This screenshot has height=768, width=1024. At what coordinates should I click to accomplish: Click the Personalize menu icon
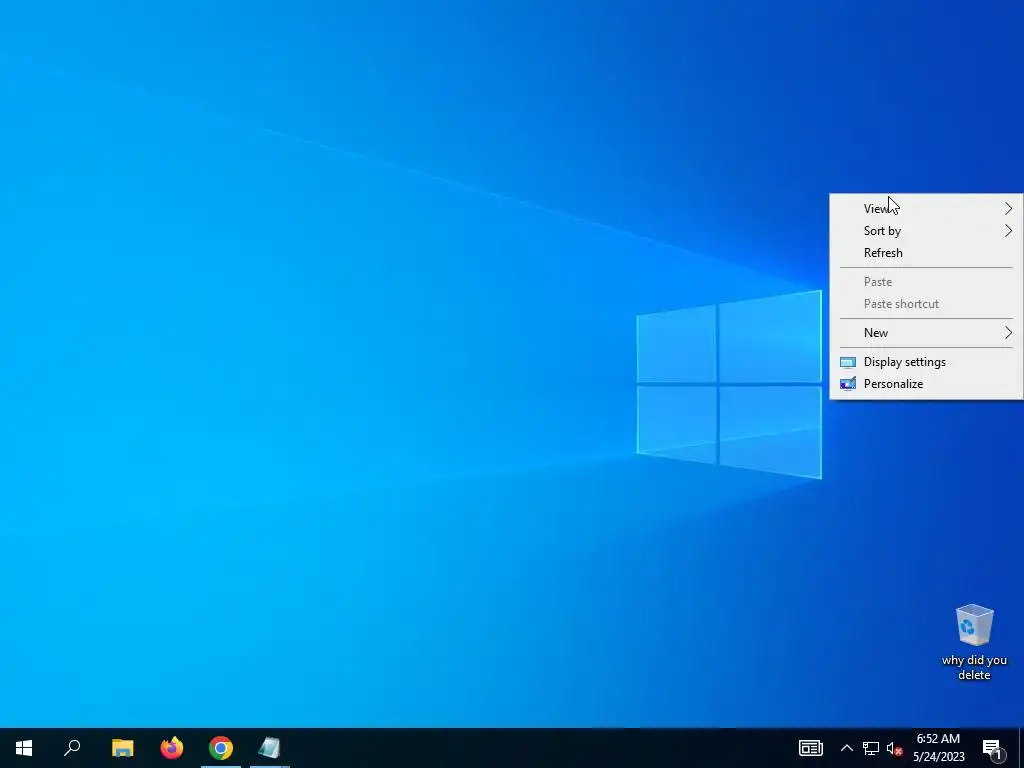pos(848,384)
